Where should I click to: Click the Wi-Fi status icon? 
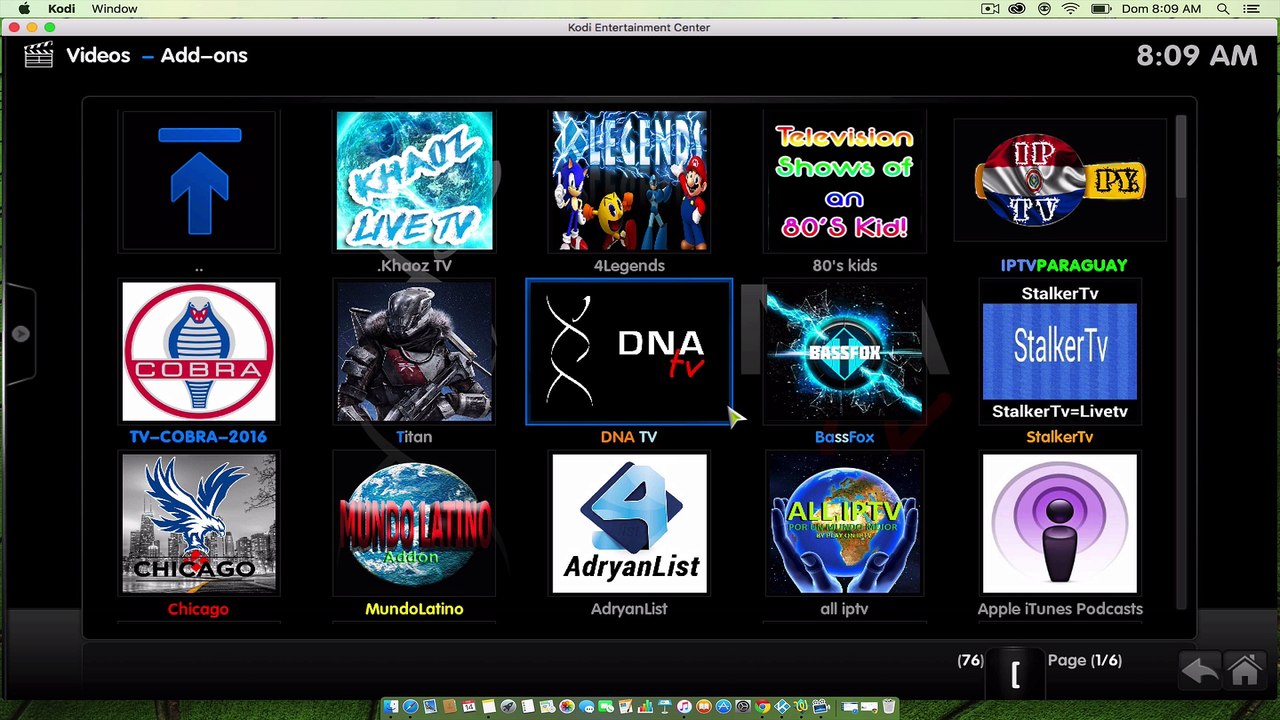1071,9
